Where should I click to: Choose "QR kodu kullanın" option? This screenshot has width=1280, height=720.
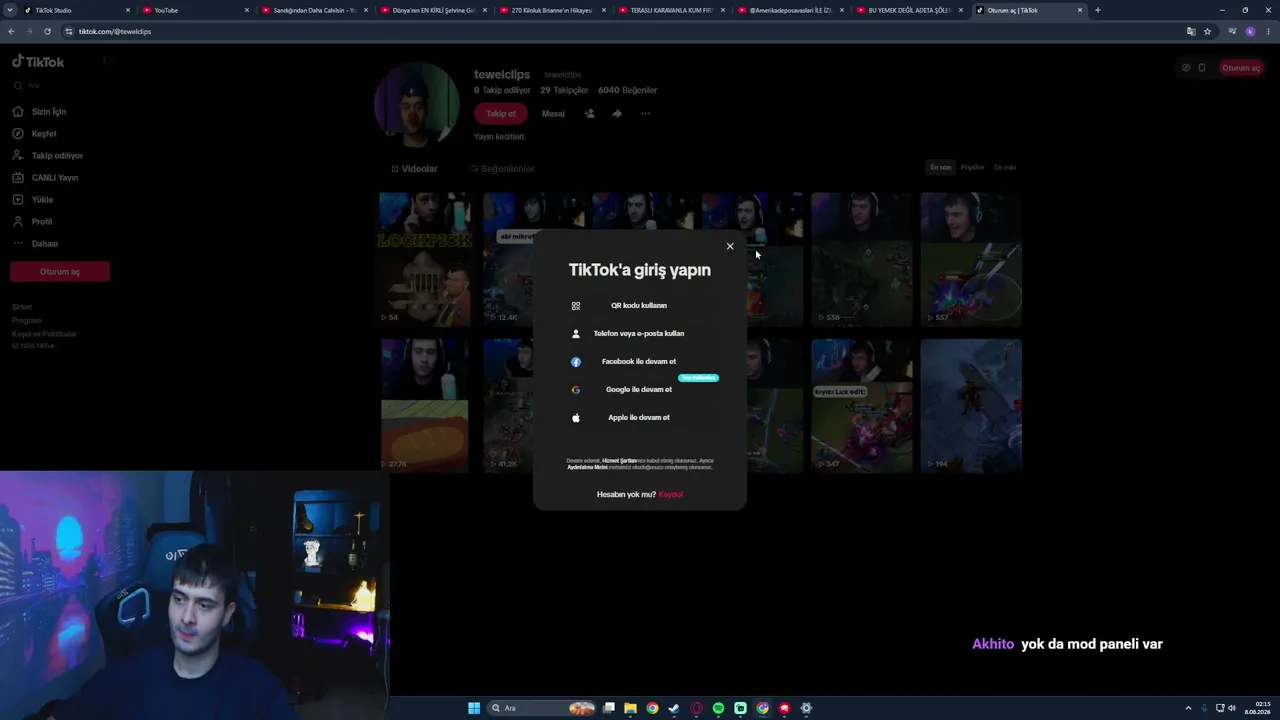(639, 306)
